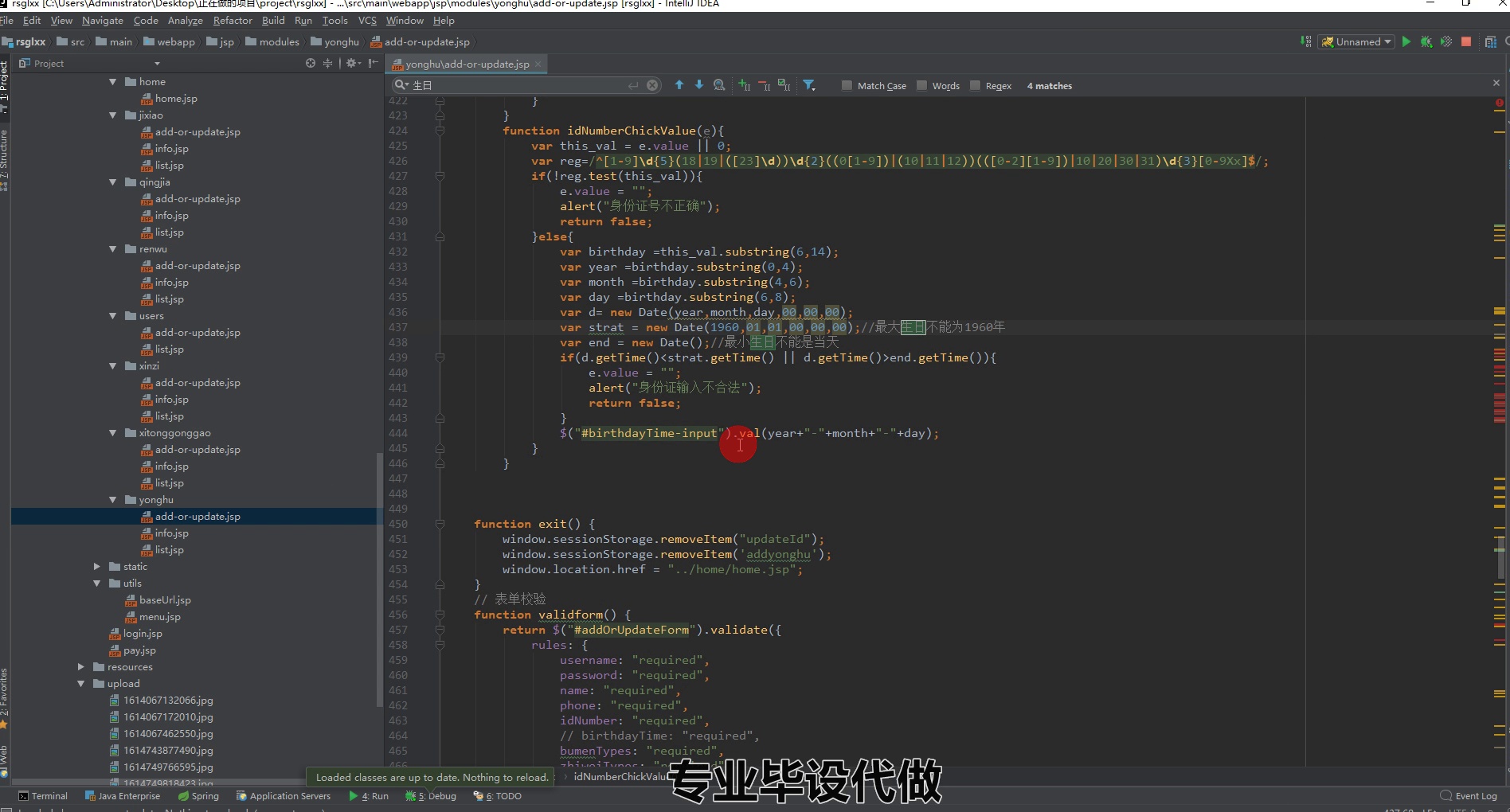Screen dimensions: 1510x812
Task: Select next occurrence with down arrow in search
Action: tap(699, 84)
